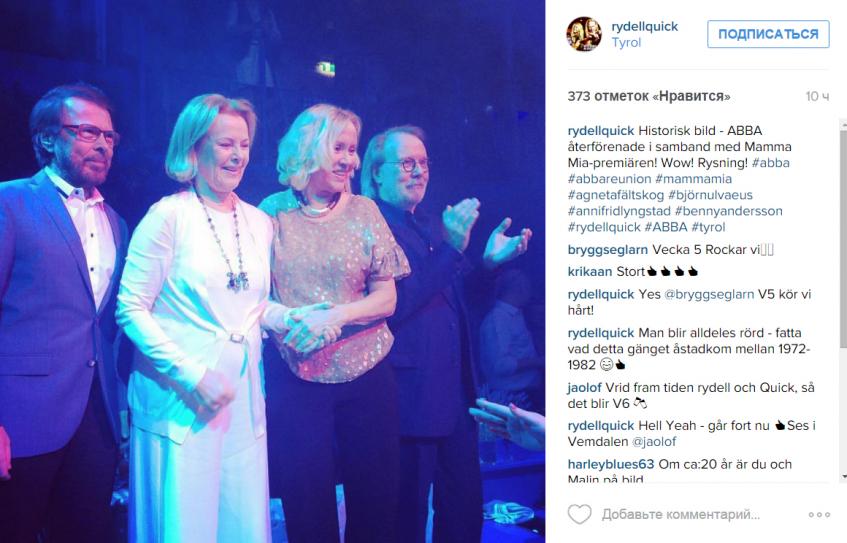Like the post with the heart icon
The image size is (847, 543).
pyautogui.click(x=580, y=514)
